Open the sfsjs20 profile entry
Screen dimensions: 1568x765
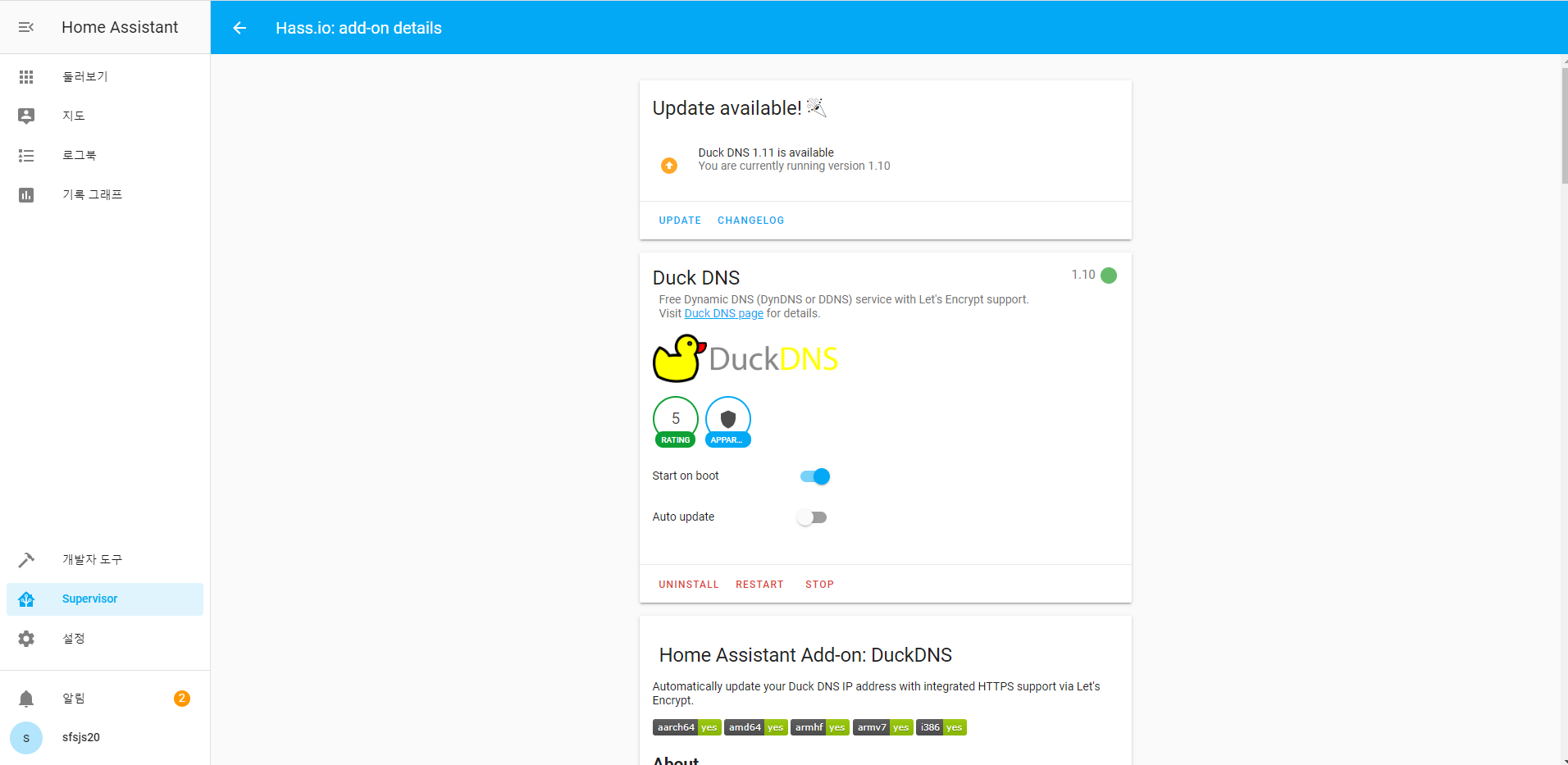pyautogui.click(x=105, y=737)
